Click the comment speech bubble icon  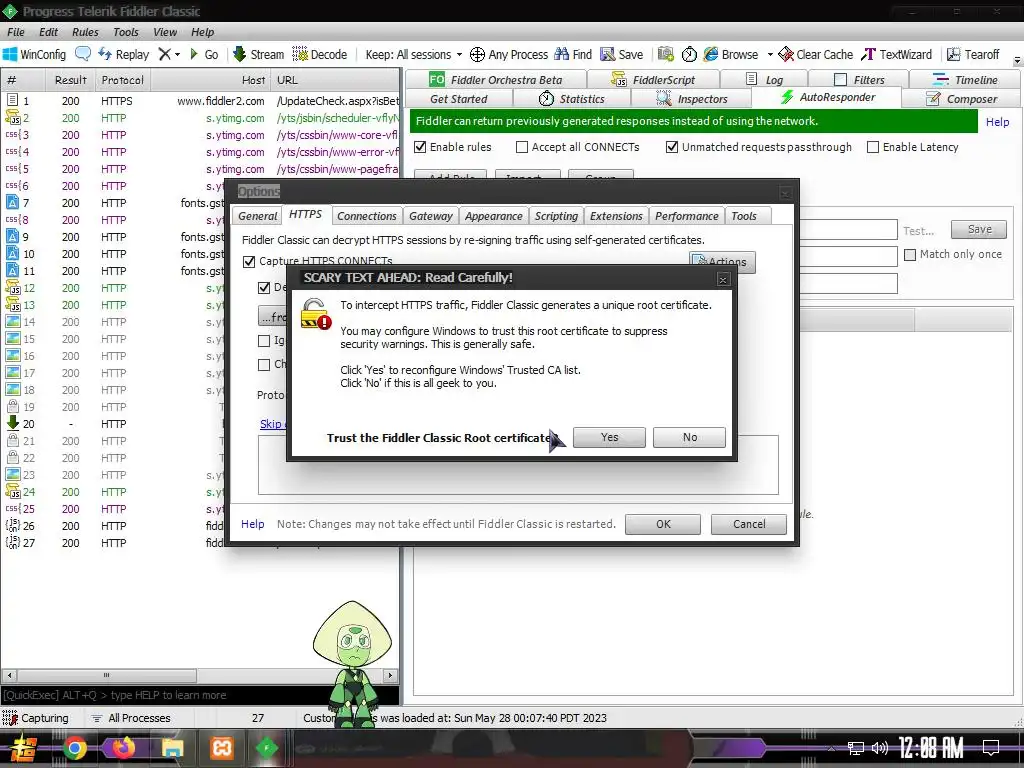[83, 54]
